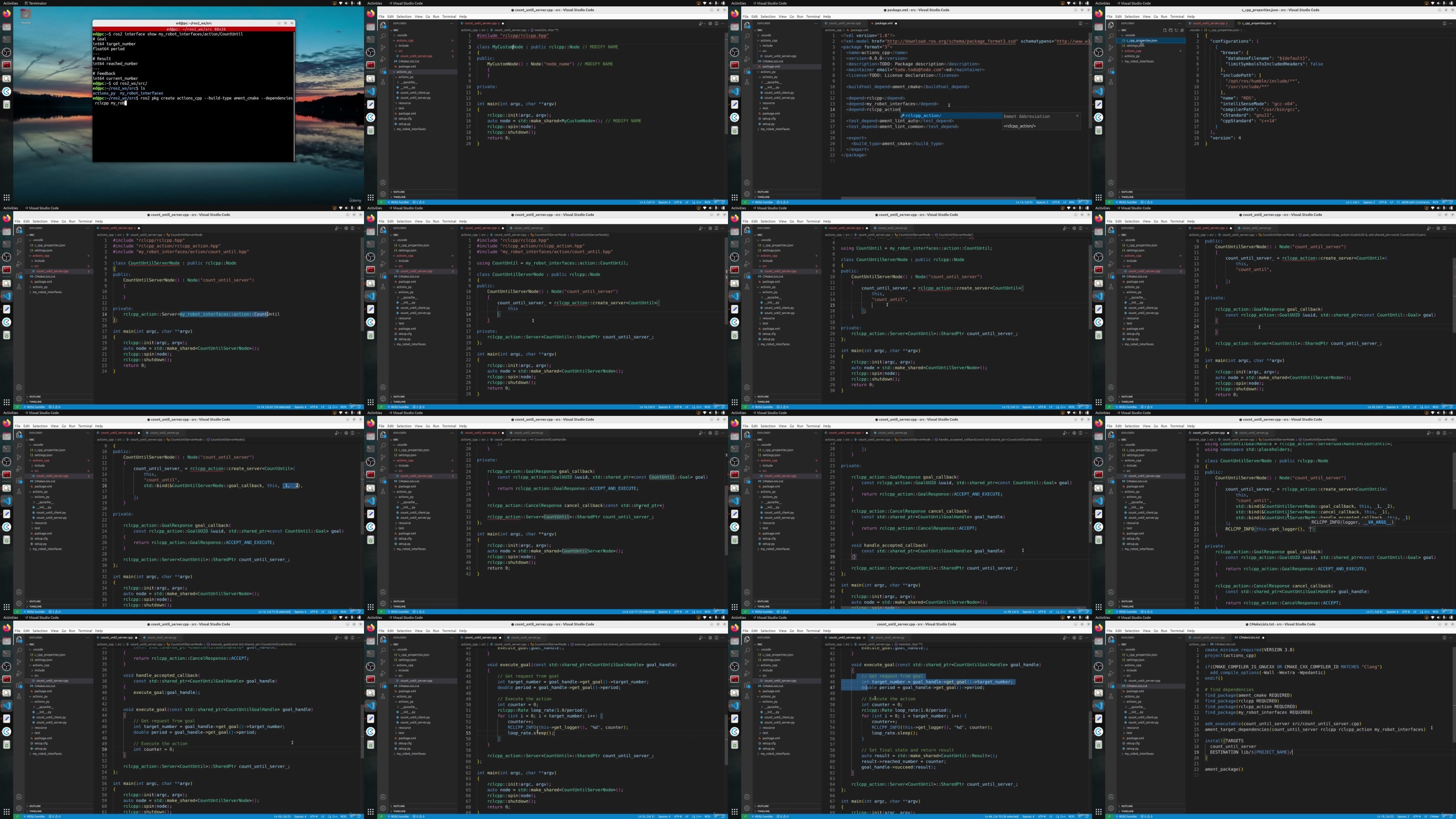The height and width of the screenshot is (819, 1456).
Task: Refresh the Explorer using the SRC header icon
Action: (x=1176, y=30)
